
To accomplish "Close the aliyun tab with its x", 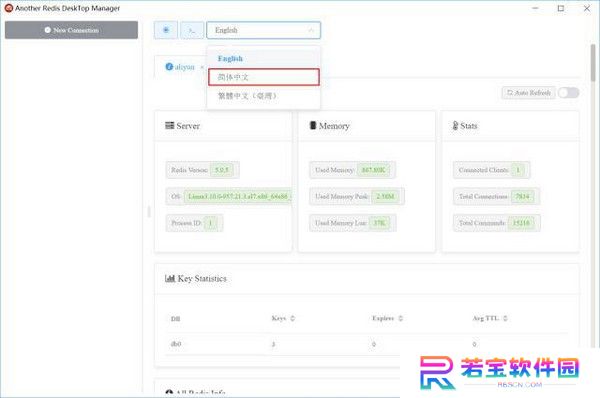I will [x=202, y=67].
